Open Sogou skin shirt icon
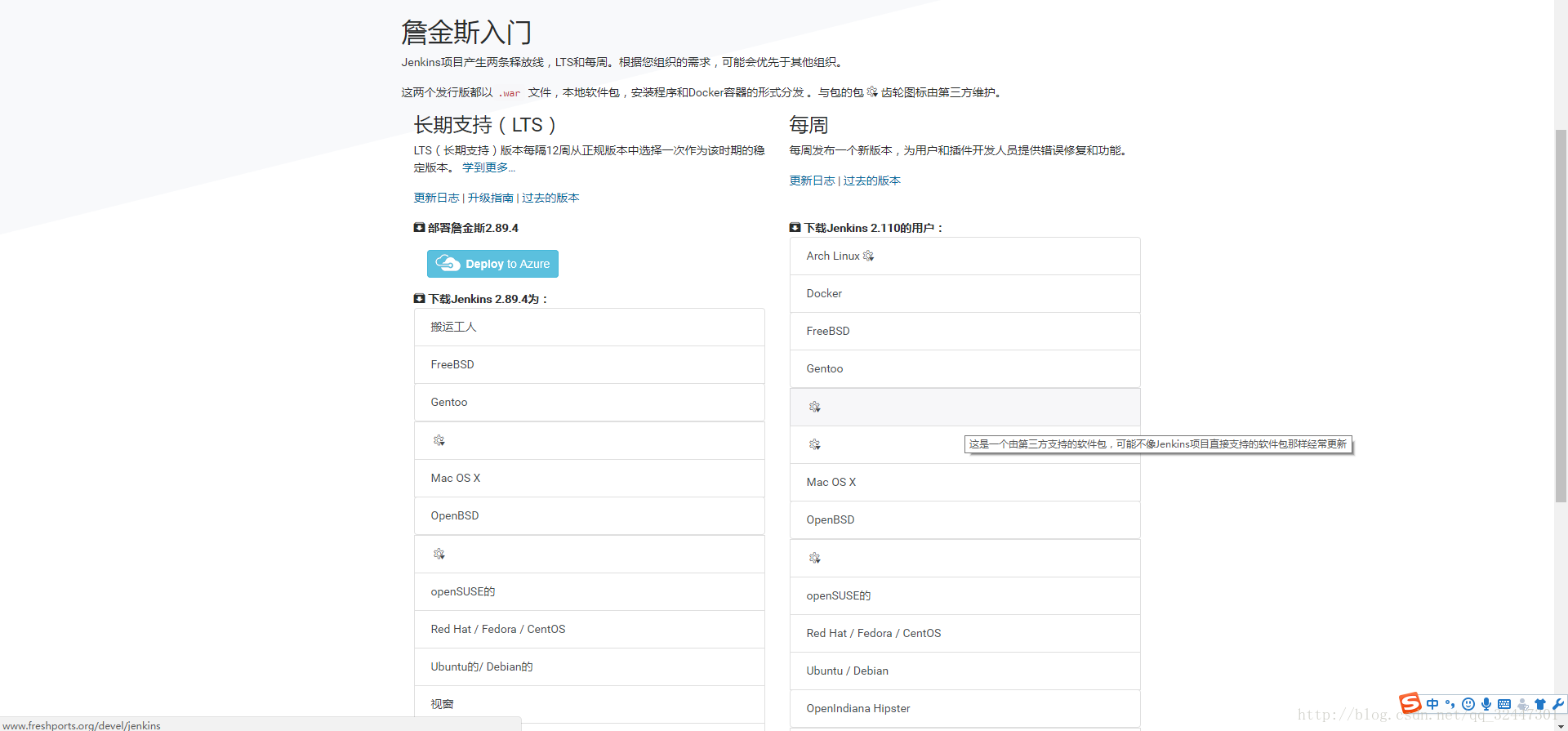This screenshot has width=1568, height=731. [x=1540, y=704]
